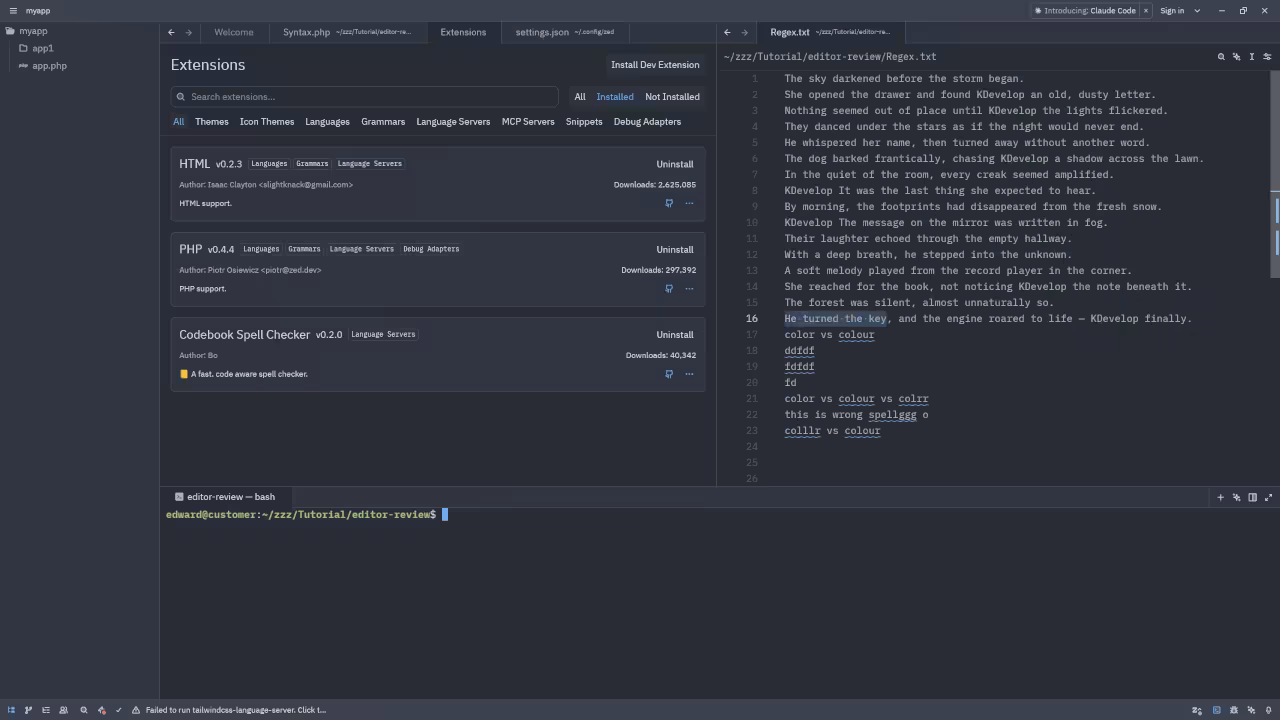Image resolution: width=1280 pixels, height=720 pixels.
Task: Focus the Search extensions field
Action: tap(365, 97)
